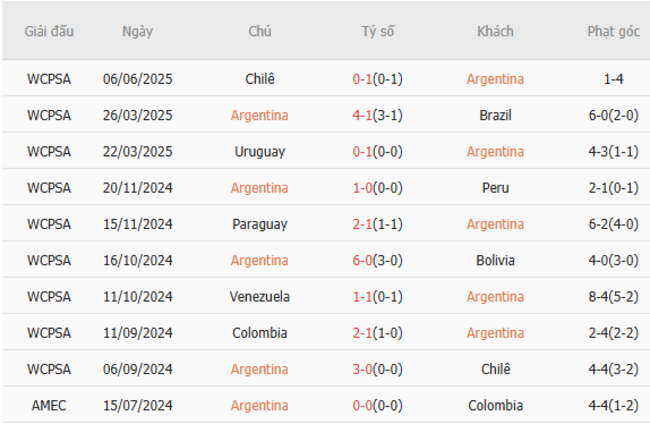650x424 pixels.
Task: Open home team Chilê in 06/06/2025 match
Action: click(x=259, y=79)
